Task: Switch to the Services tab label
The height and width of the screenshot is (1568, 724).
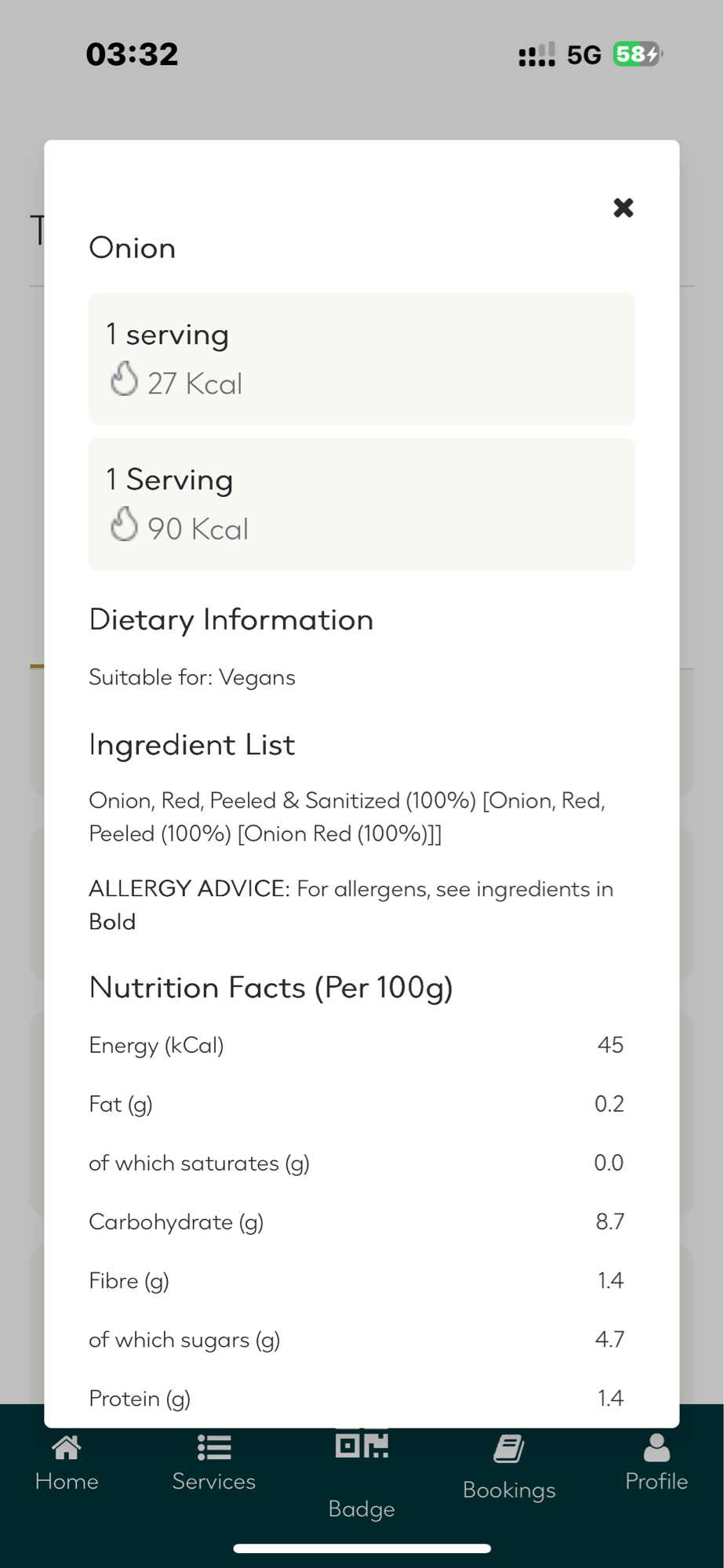Action: [x=213, y=1481]
